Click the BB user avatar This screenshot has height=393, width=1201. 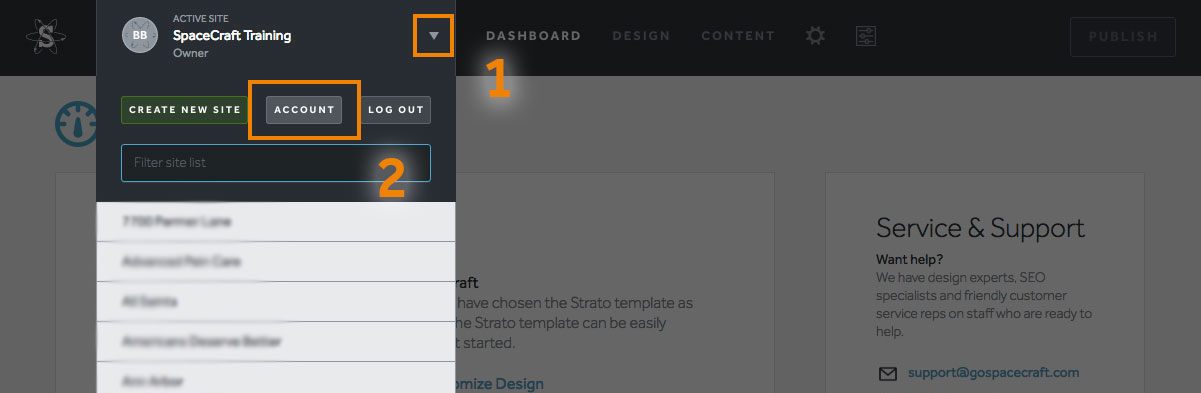(140, 36)
